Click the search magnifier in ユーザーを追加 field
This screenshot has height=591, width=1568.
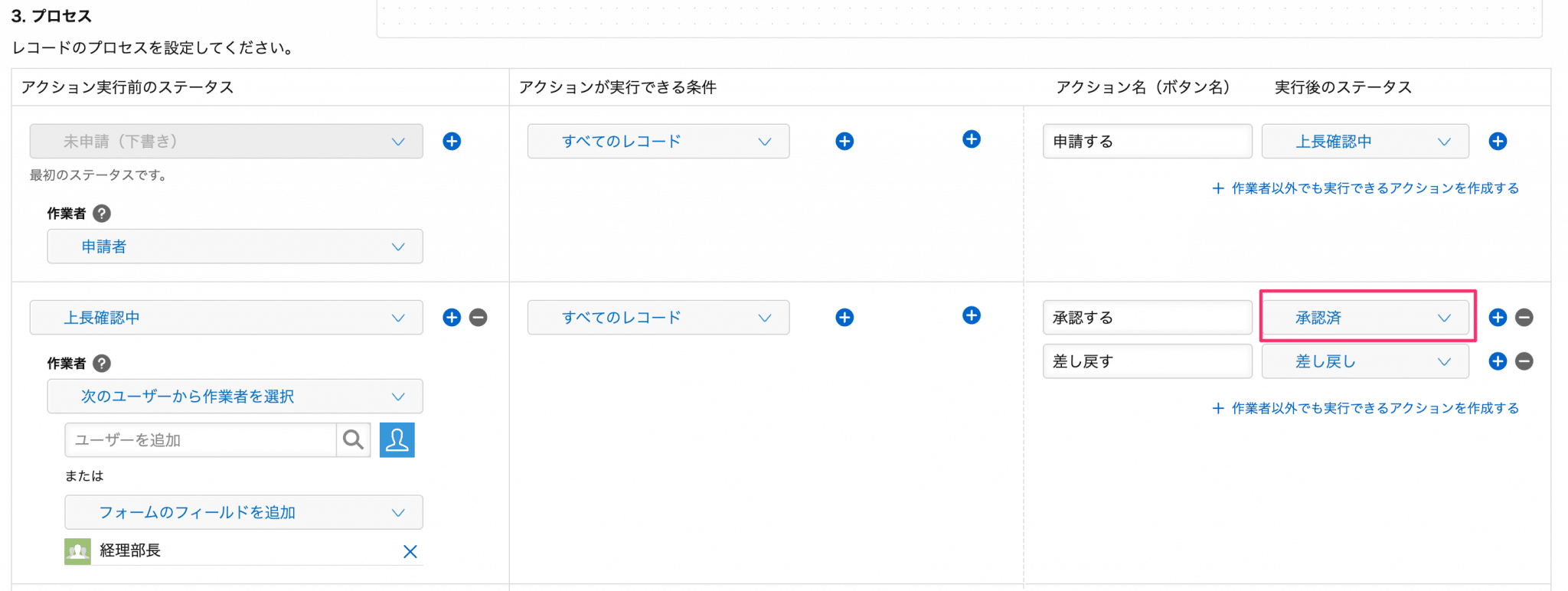[353, 440]
